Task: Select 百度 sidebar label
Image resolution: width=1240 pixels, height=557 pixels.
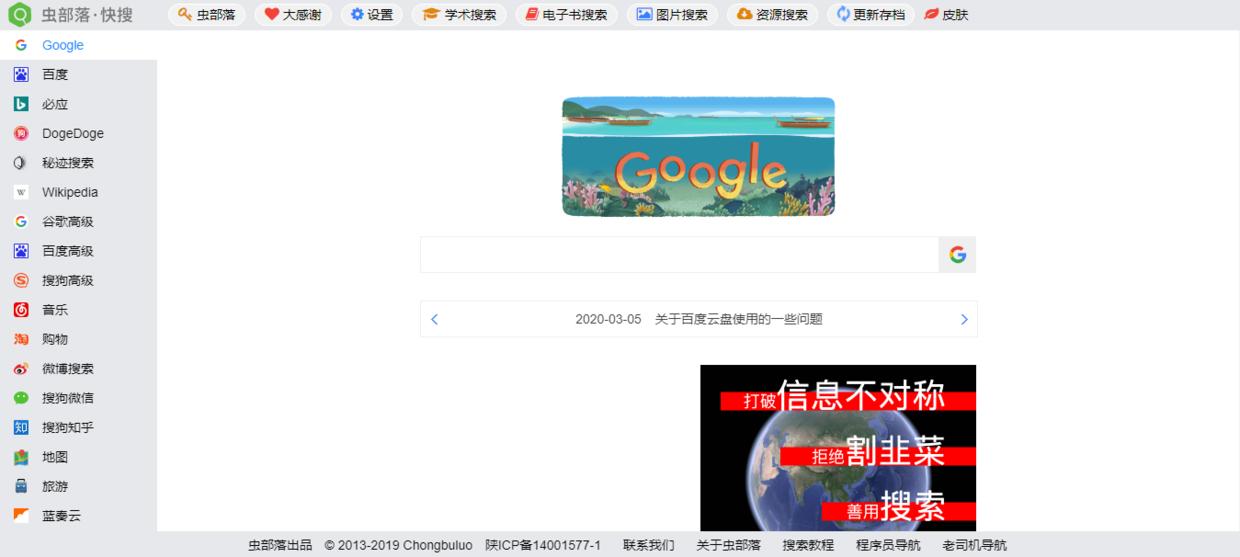Action: coord(55,74)
